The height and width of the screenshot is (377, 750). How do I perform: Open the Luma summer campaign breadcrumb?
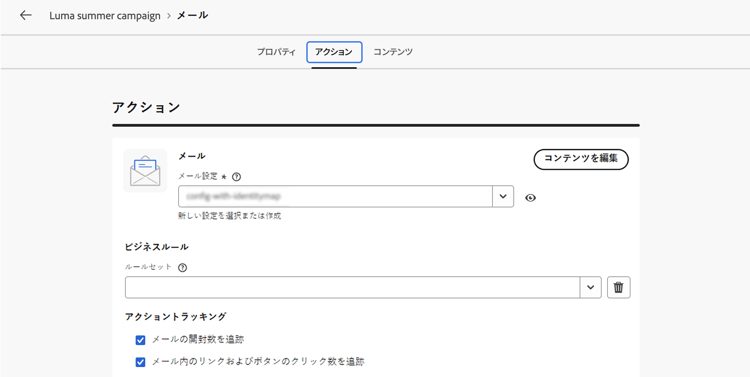click(105, 16)
